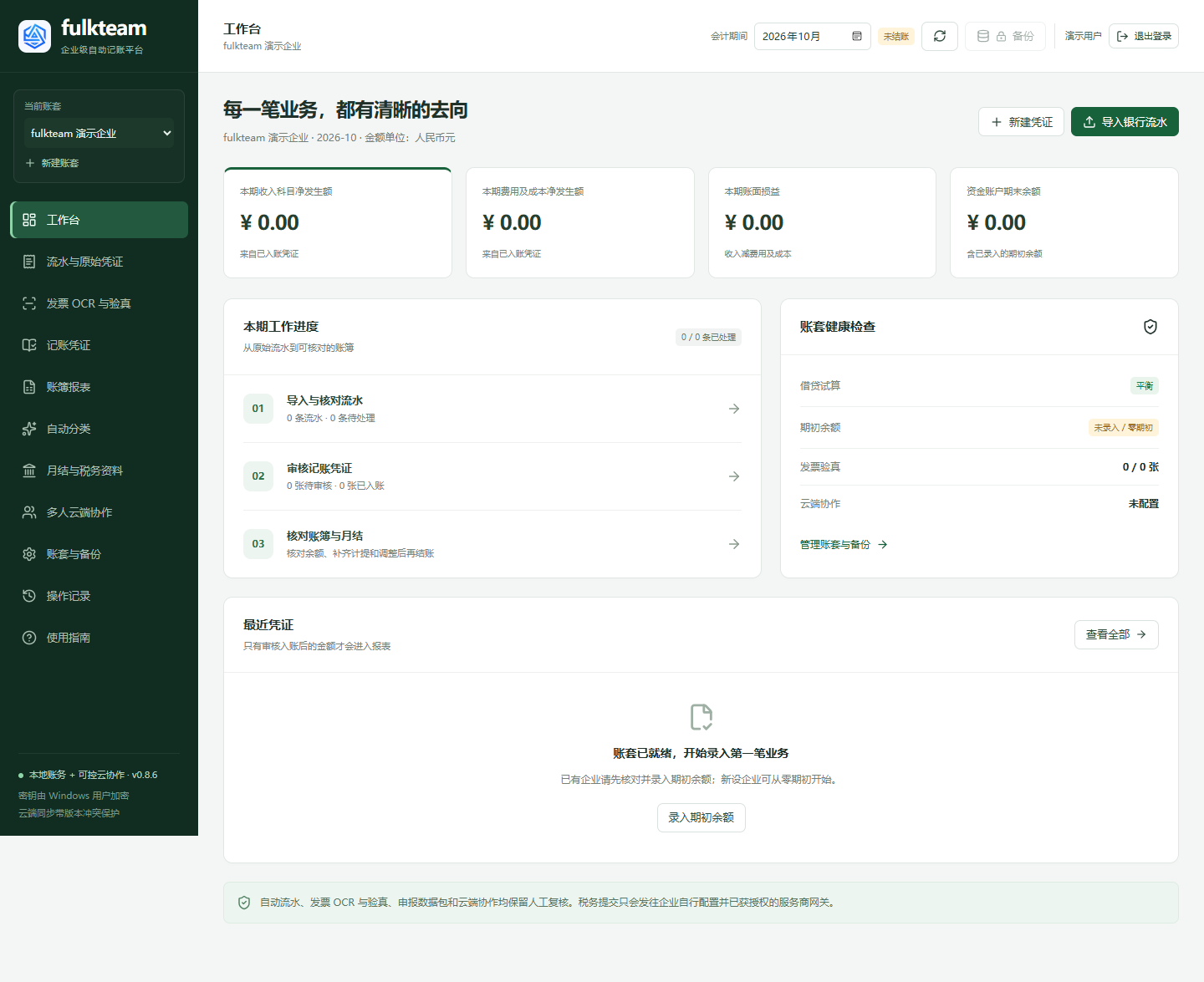Click the 月结与税务资料 bank icon

(29, 471)
